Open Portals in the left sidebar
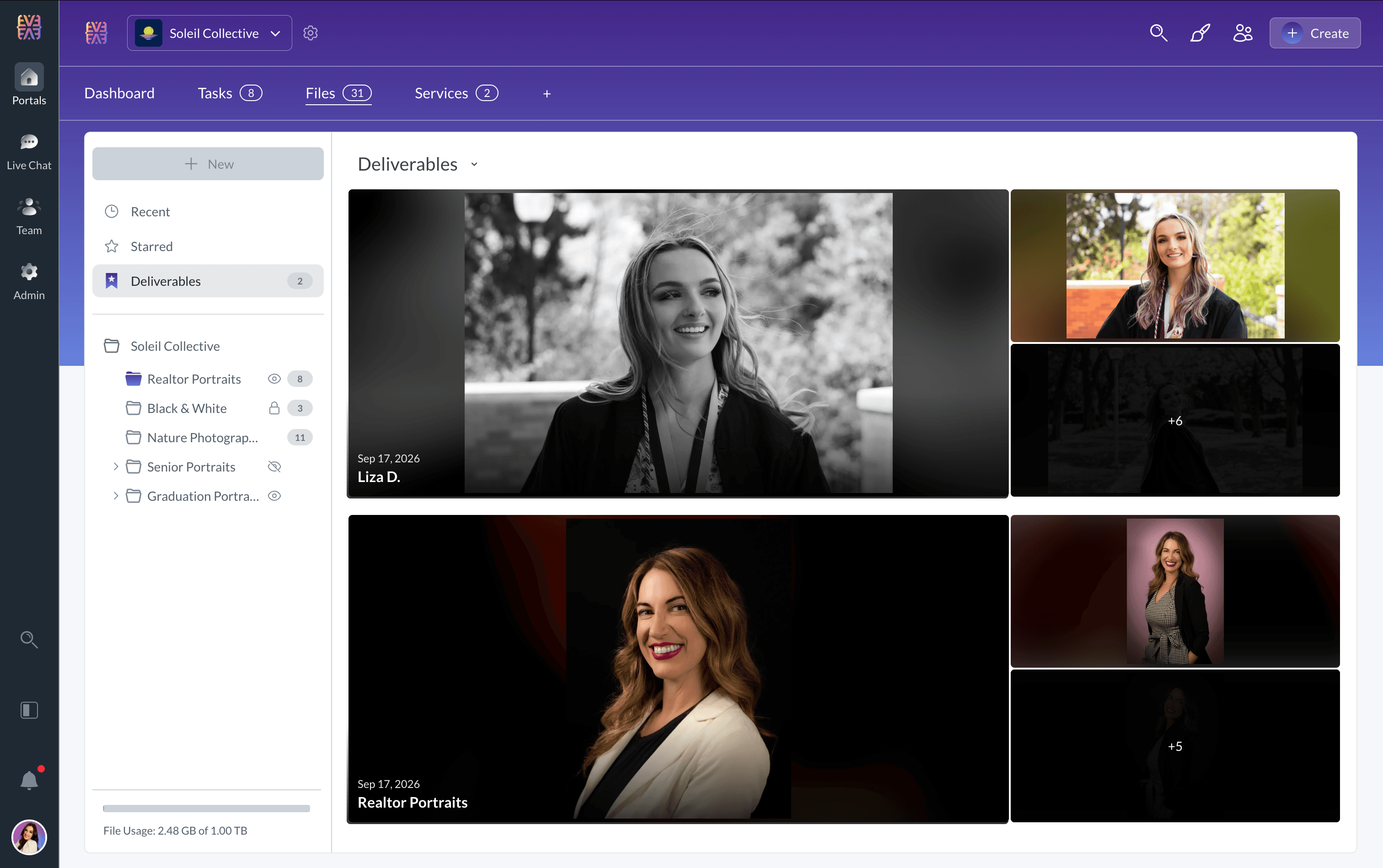The image size is (1383, 868). point(29,85)
